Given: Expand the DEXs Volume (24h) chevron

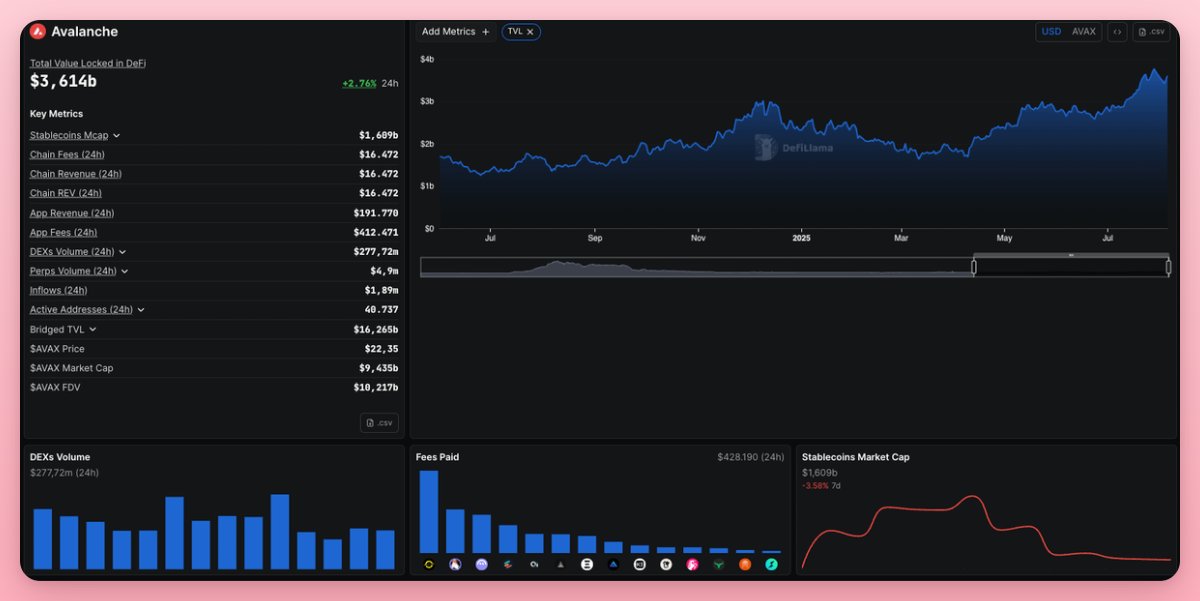Looking at the screenshot, I should tap(122, 252).
